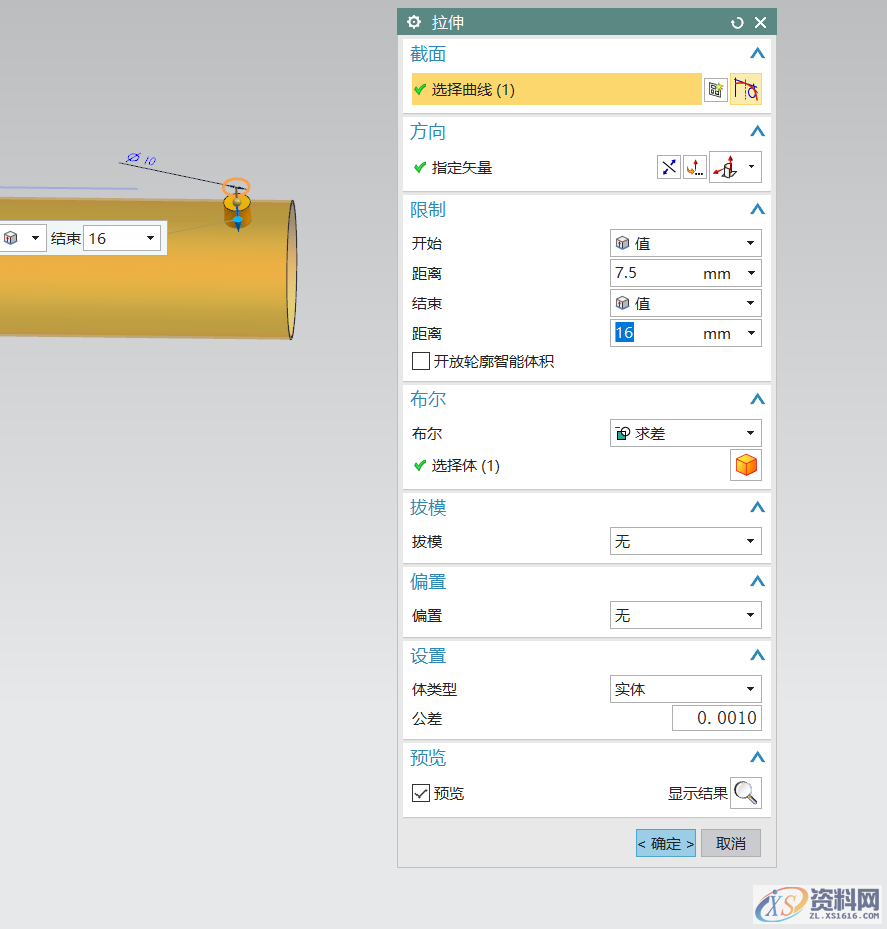Collapse the 布尔 section
This screenshot has height=929, width=887.
(757, 399)
